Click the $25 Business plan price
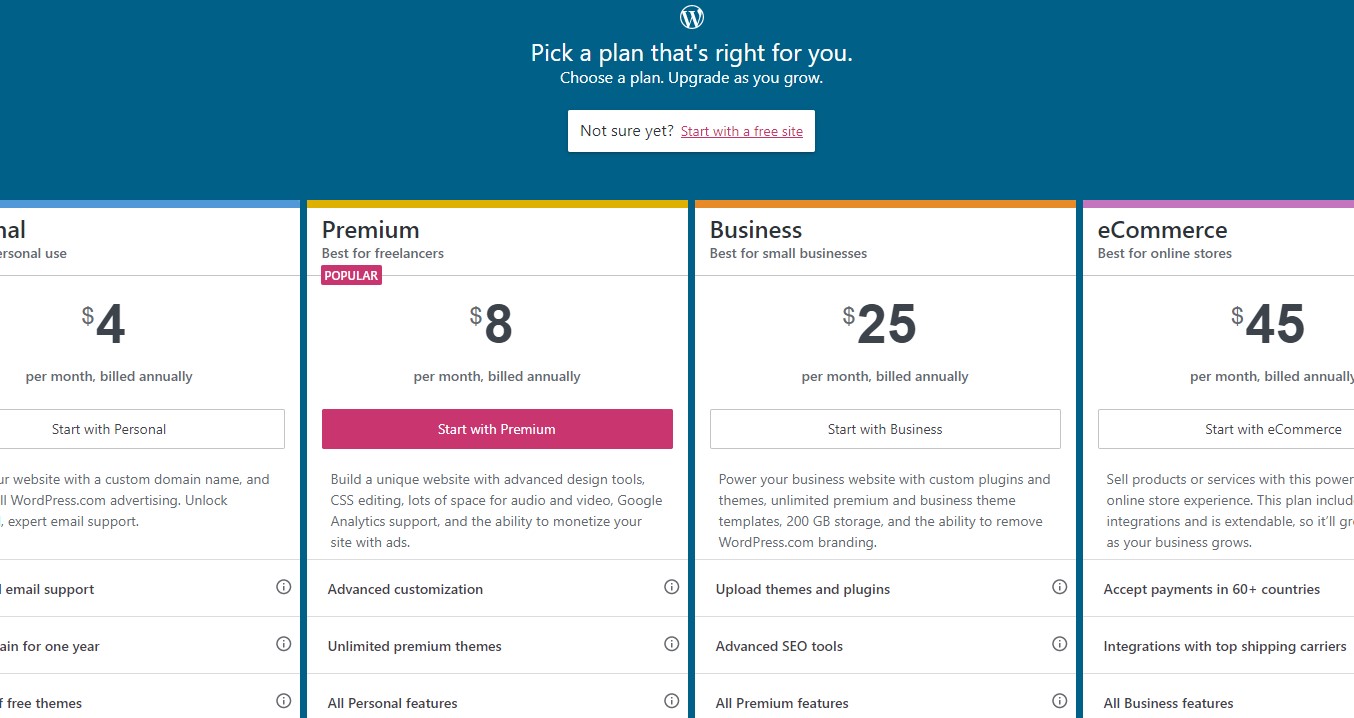The image size is (1354, 718). [x=885, y=323]
